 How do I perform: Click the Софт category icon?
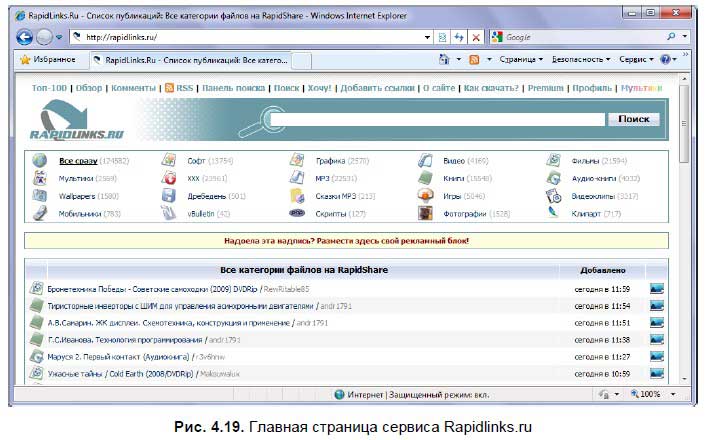[x=169, y=160]
